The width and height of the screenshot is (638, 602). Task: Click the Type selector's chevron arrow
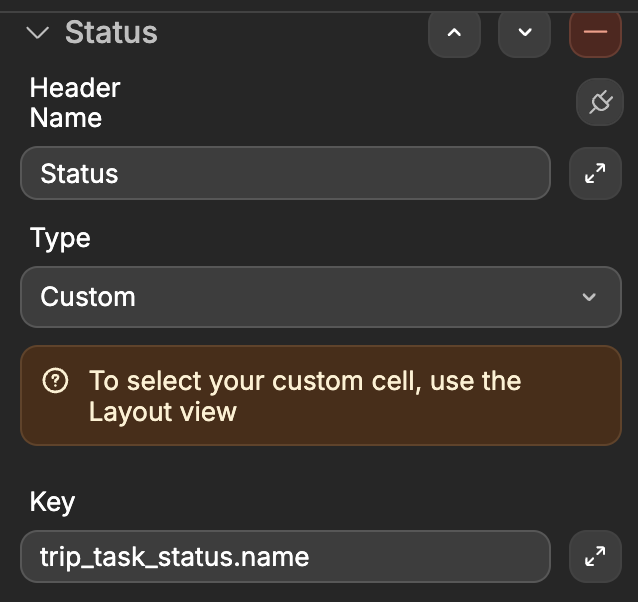[589, 297]
